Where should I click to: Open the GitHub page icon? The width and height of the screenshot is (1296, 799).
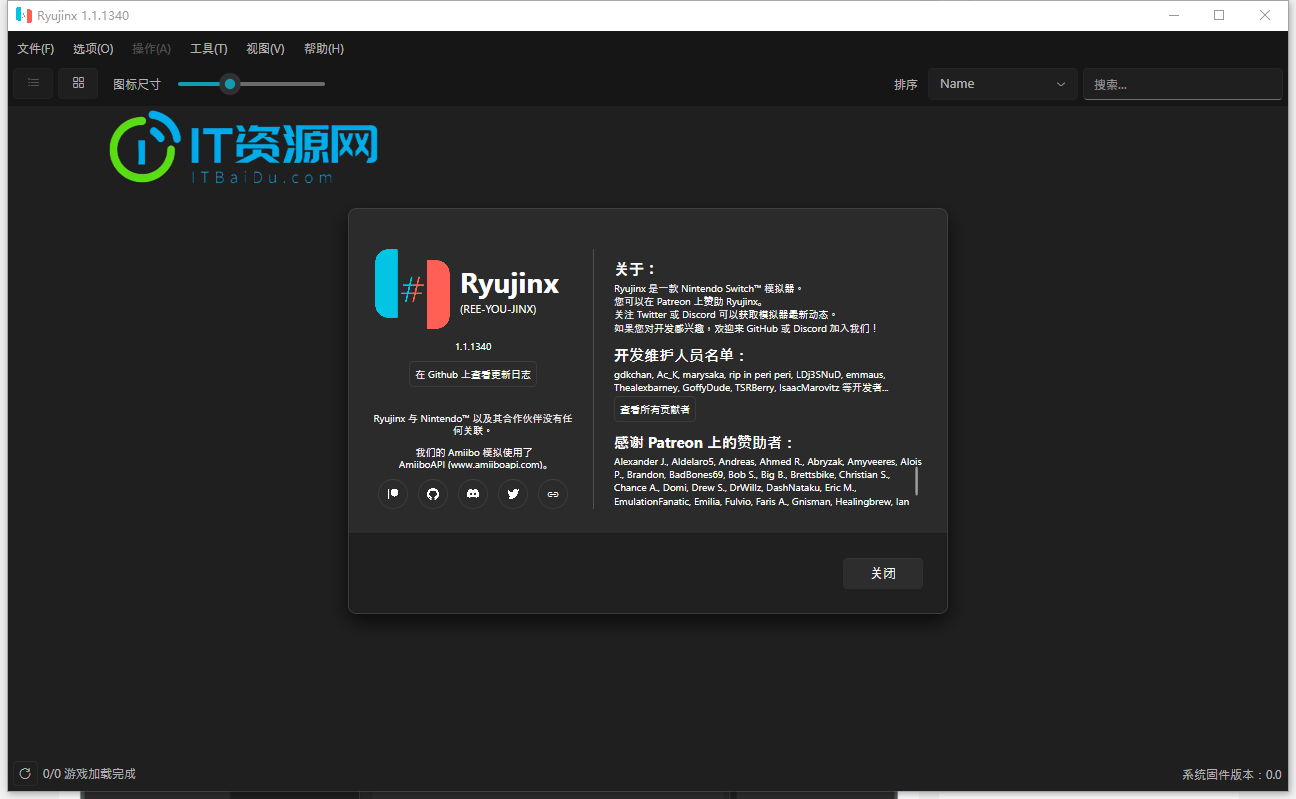[x=433, y=494]
